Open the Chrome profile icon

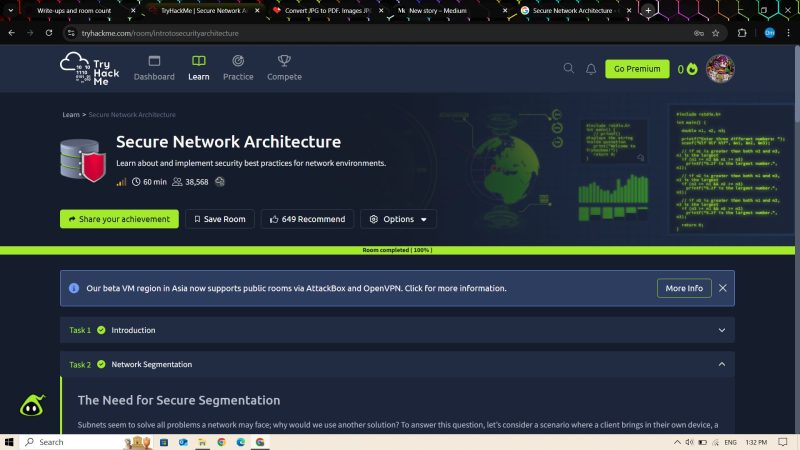point(769,33)
